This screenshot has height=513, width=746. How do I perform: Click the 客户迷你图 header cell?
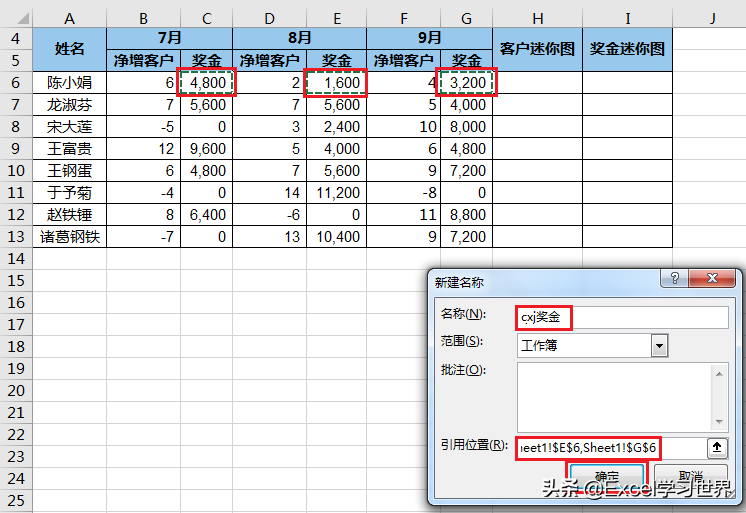[538, 49]
